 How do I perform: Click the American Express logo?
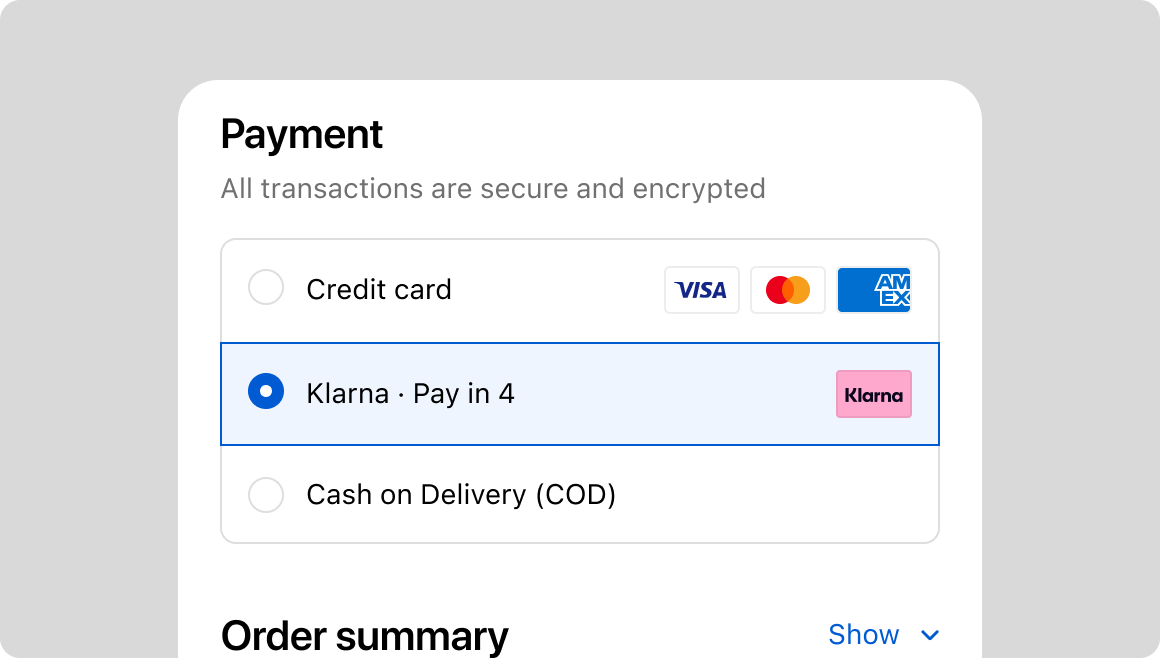point(874,290)
